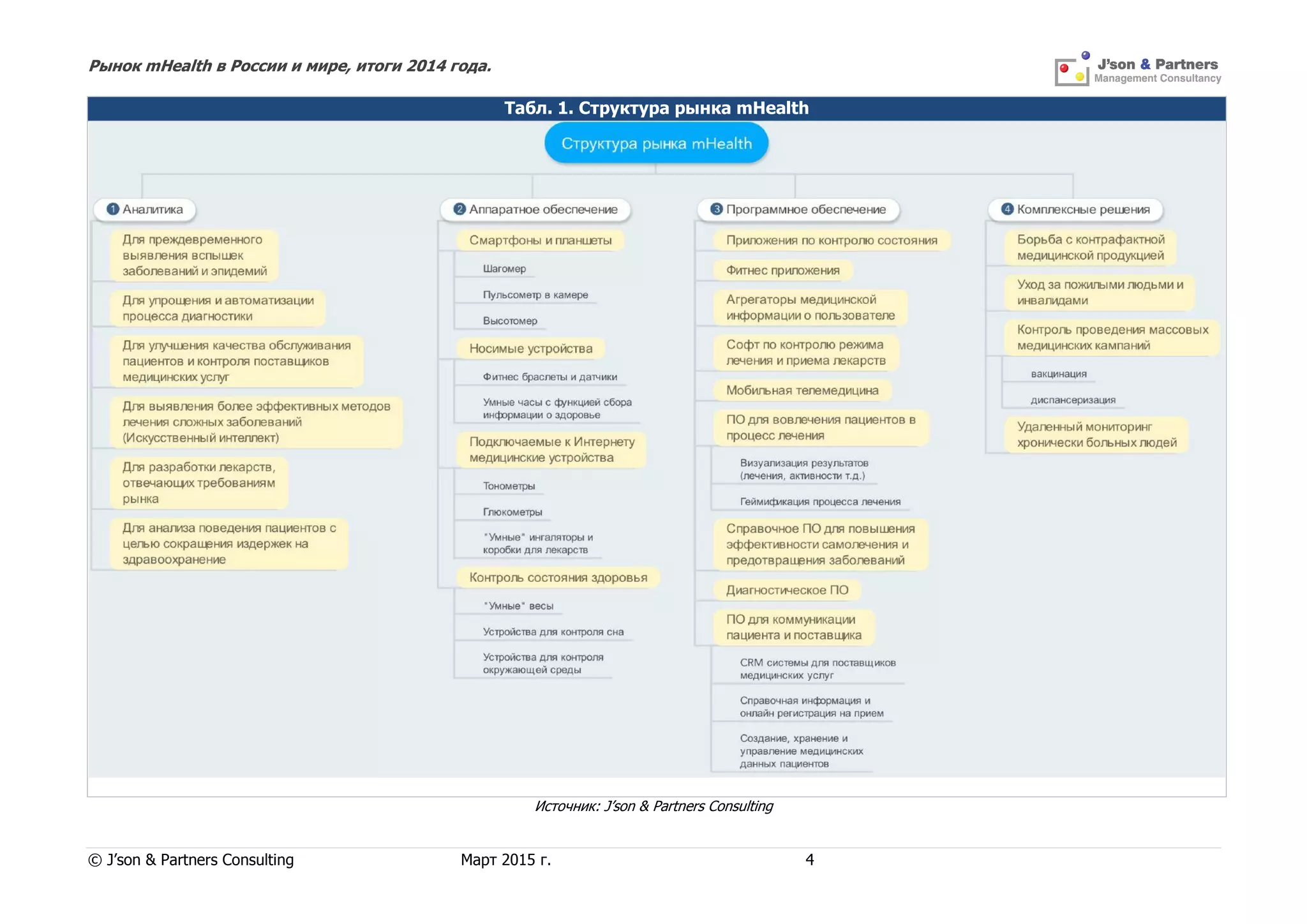
Task: Click ПО для коммуникации пациента и поставщика
Action: point(793,627)
